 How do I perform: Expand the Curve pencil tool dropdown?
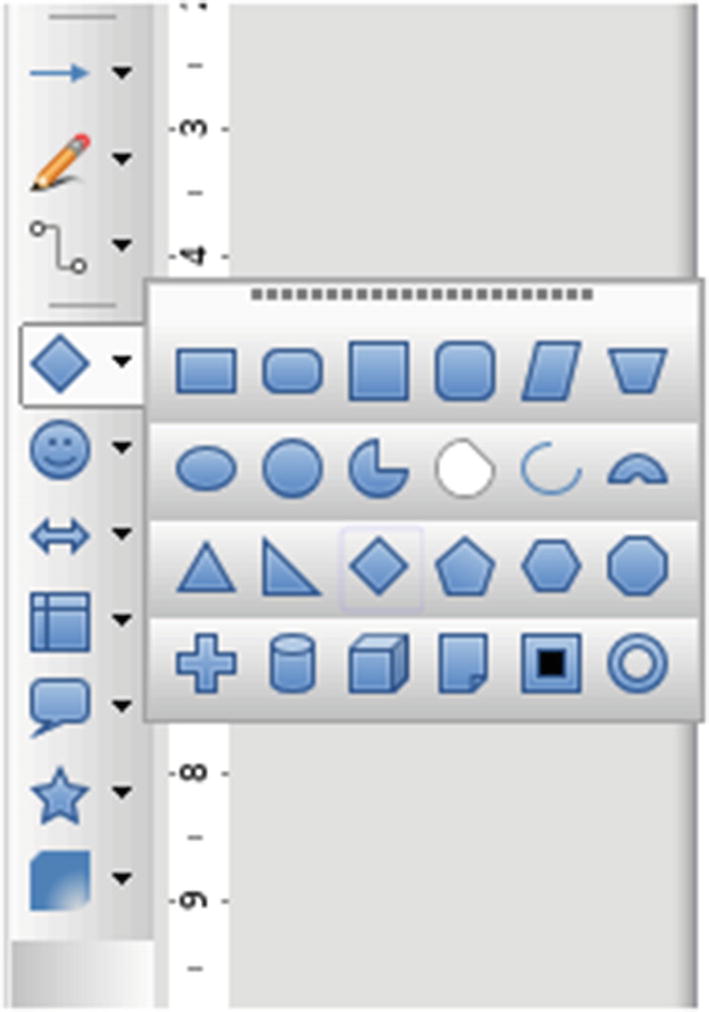(x=122, y=158)
